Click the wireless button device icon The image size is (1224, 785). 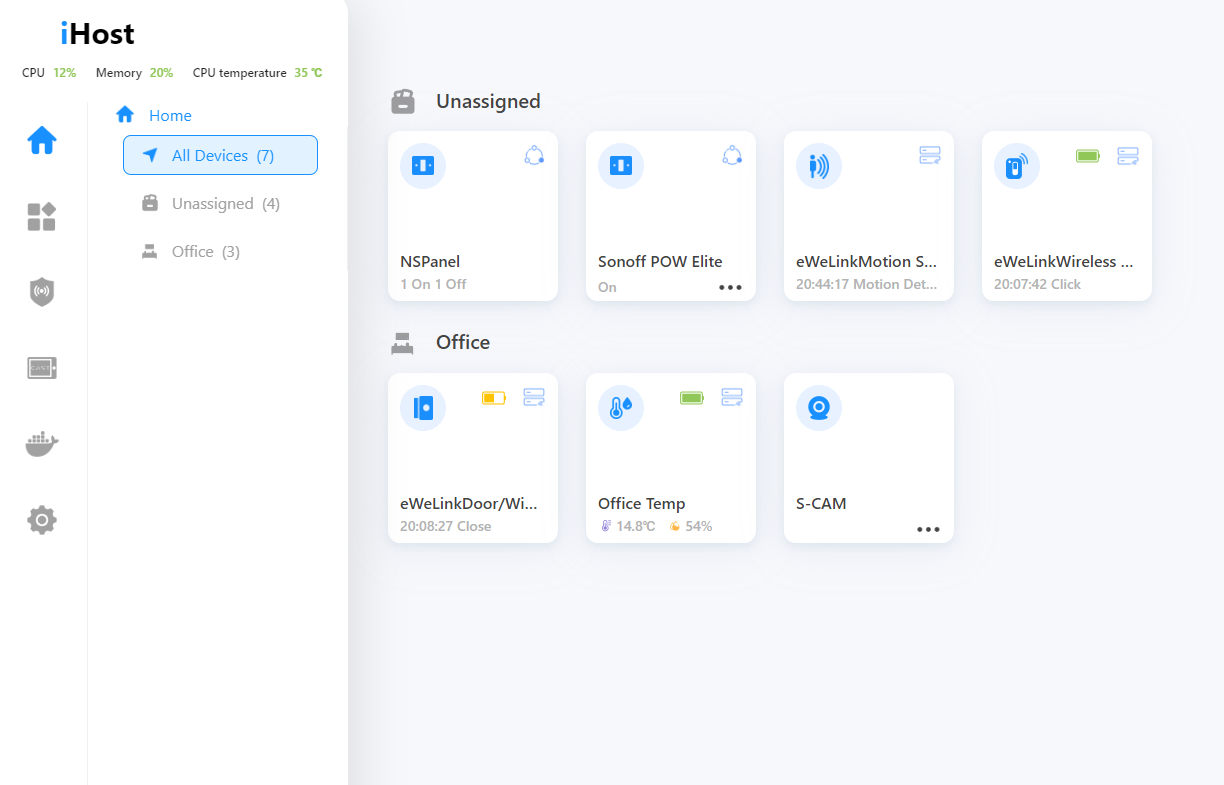pos(1017,166)
